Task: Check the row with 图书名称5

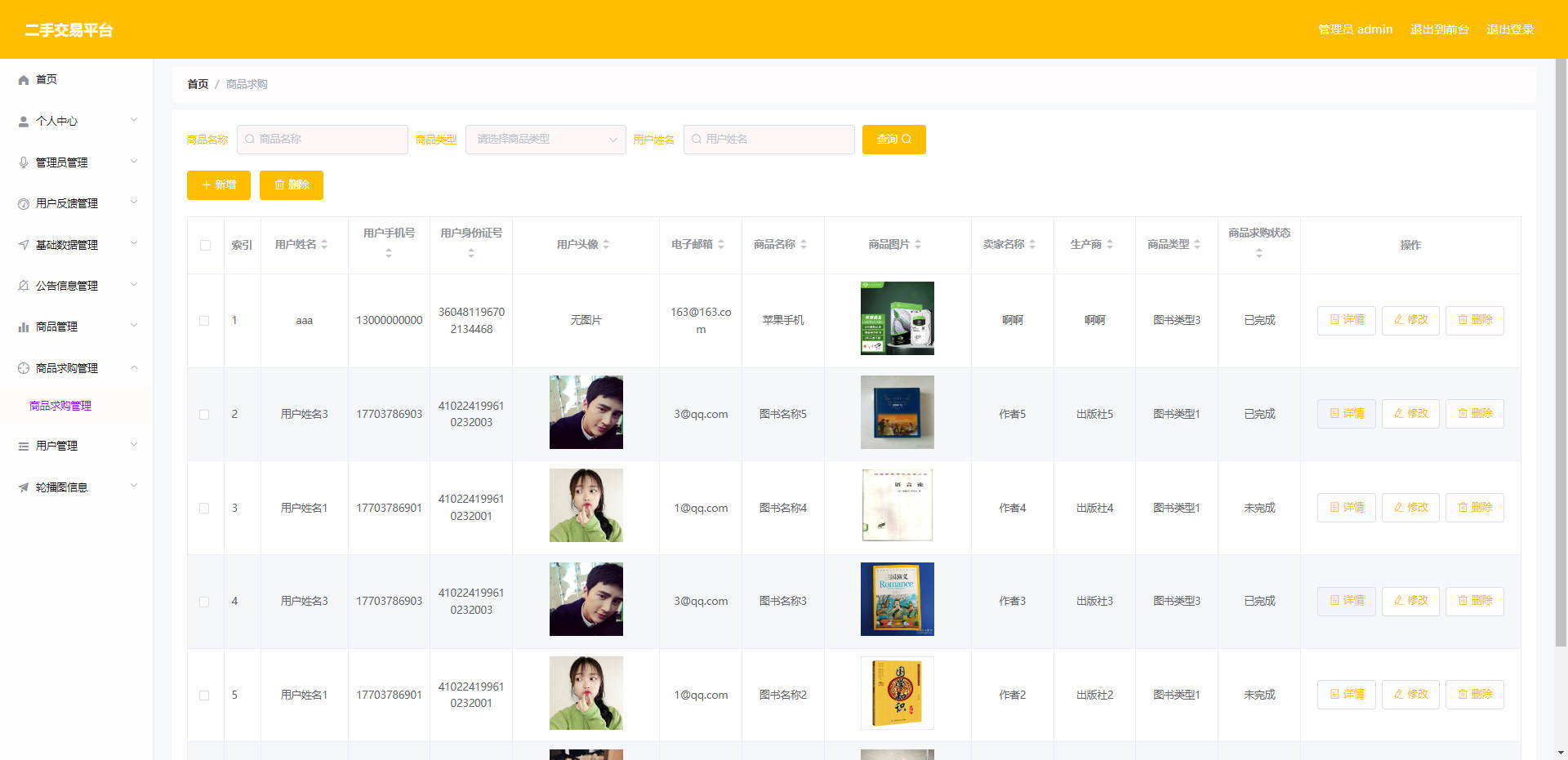Action: click(204, 415)
